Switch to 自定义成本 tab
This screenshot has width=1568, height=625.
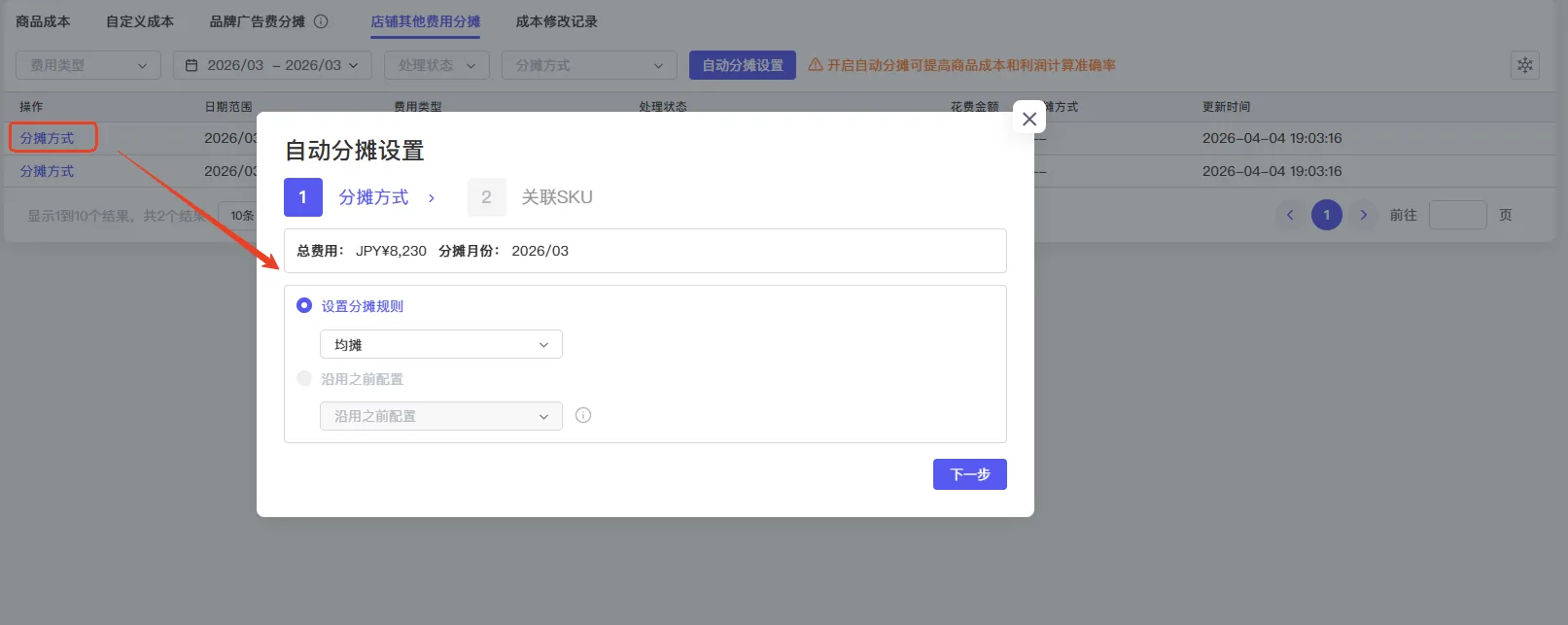(140, 21)
